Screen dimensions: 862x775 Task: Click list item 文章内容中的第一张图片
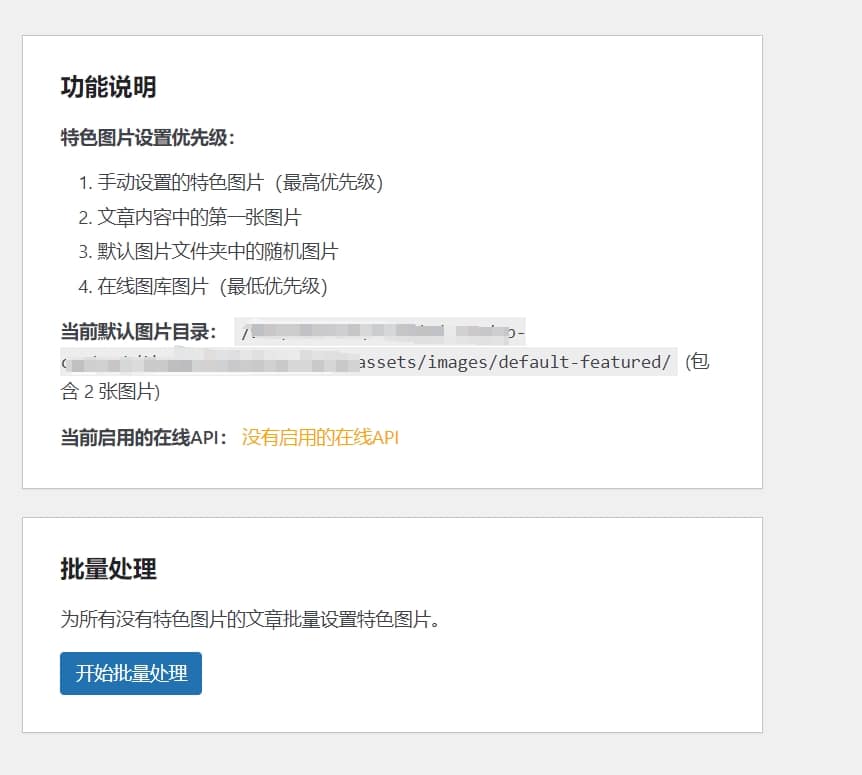(x=199, y=217)
